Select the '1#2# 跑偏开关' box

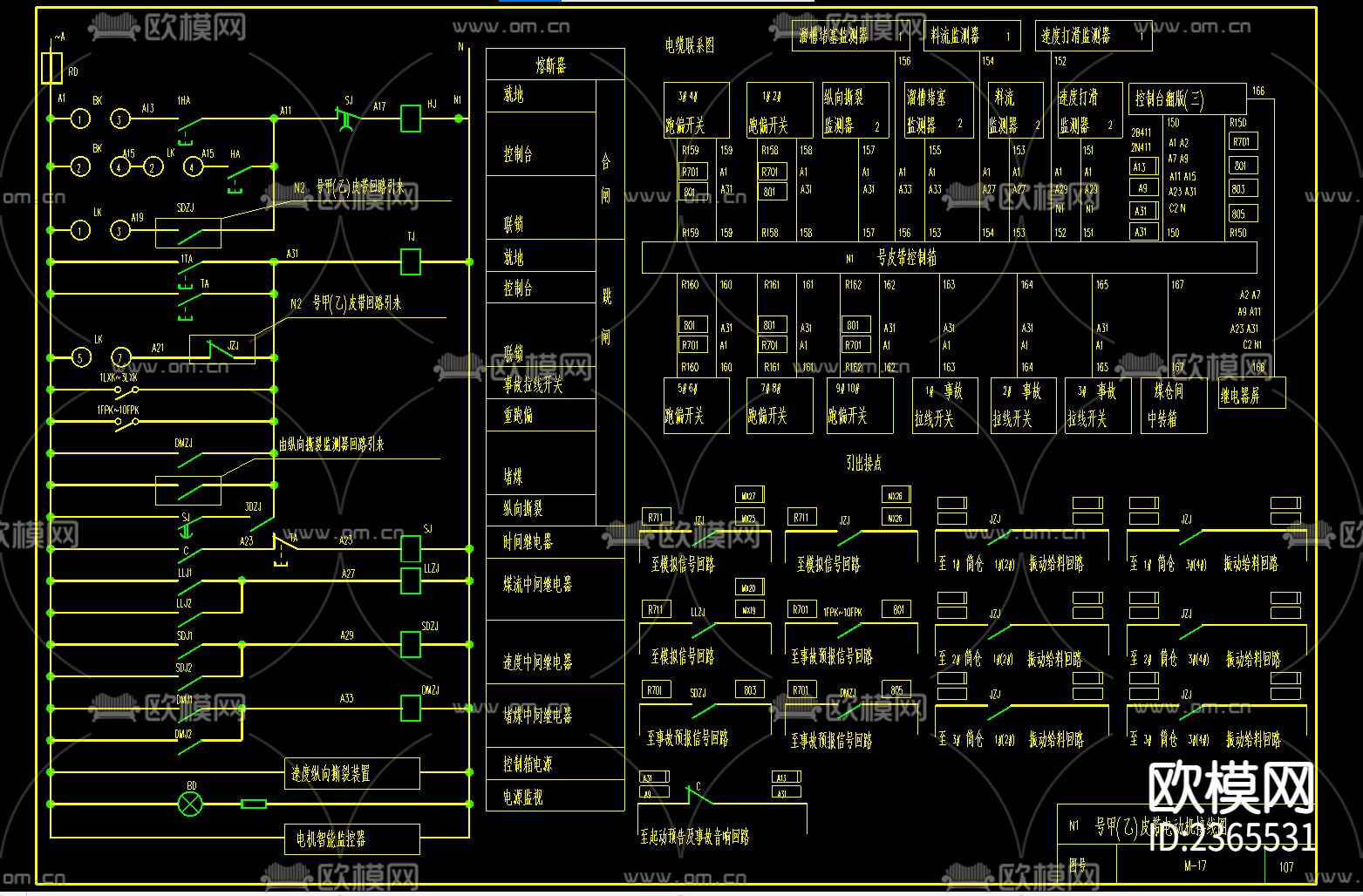[x=780, y=110]
